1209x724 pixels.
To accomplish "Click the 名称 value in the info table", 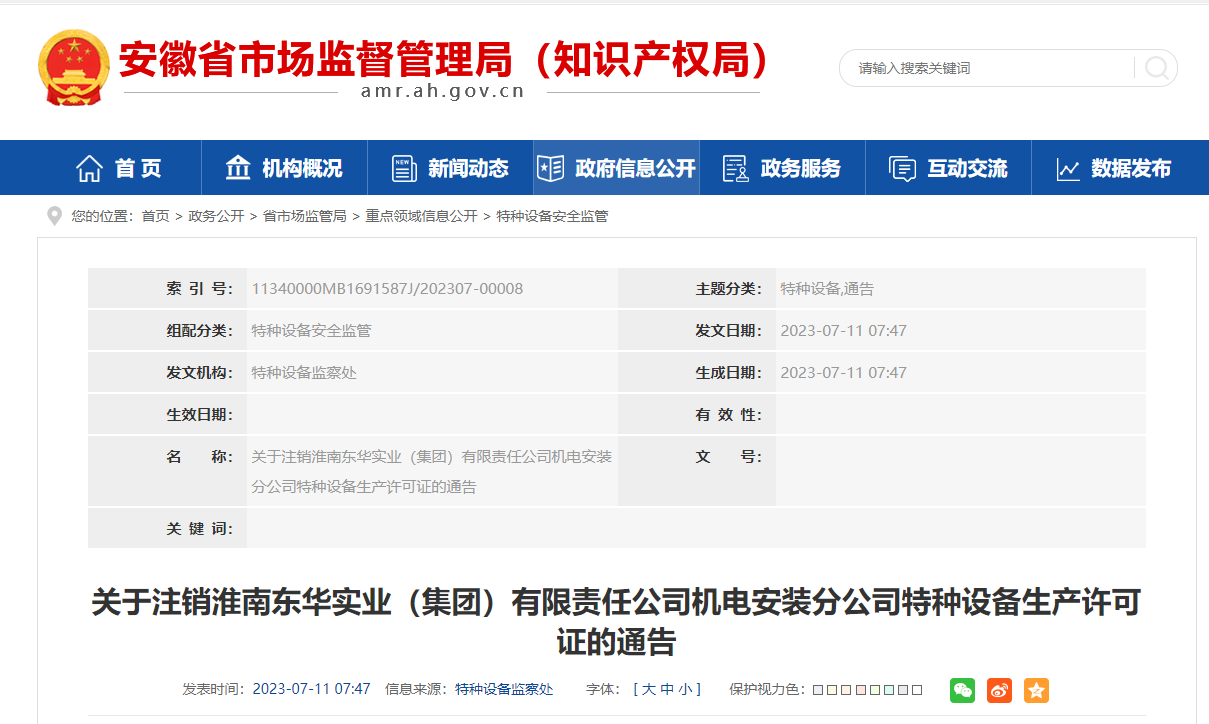I will tap(431, 472).
